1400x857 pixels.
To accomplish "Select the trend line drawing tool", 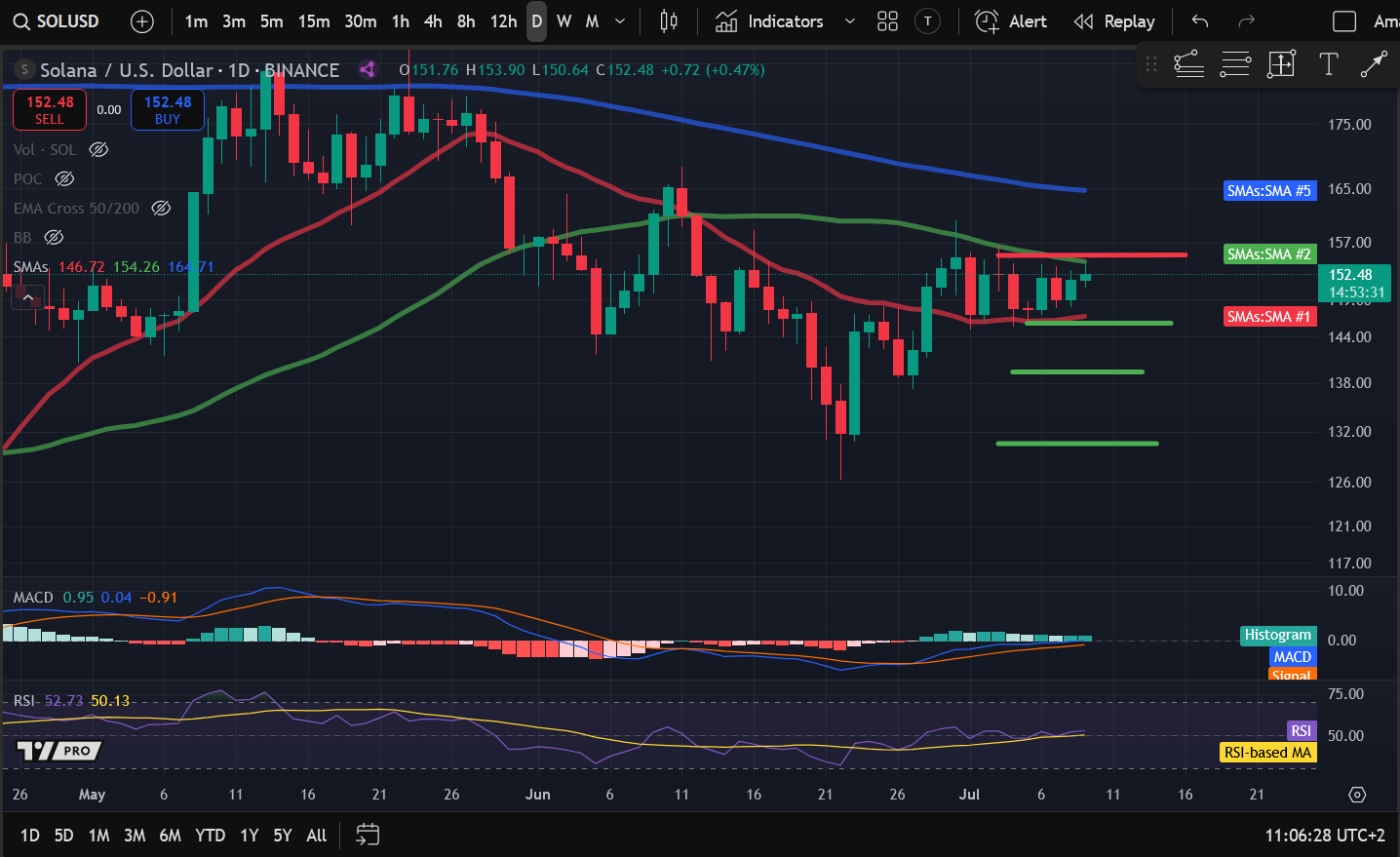I will click(x=1188, y=64).
